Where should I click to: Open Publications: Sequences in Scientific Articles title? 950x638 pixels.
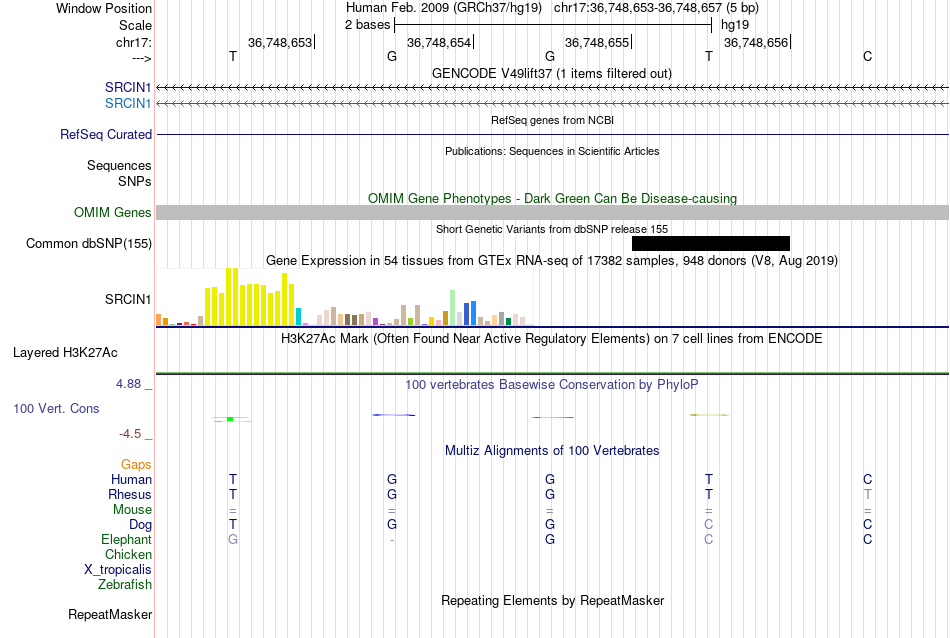552,151
